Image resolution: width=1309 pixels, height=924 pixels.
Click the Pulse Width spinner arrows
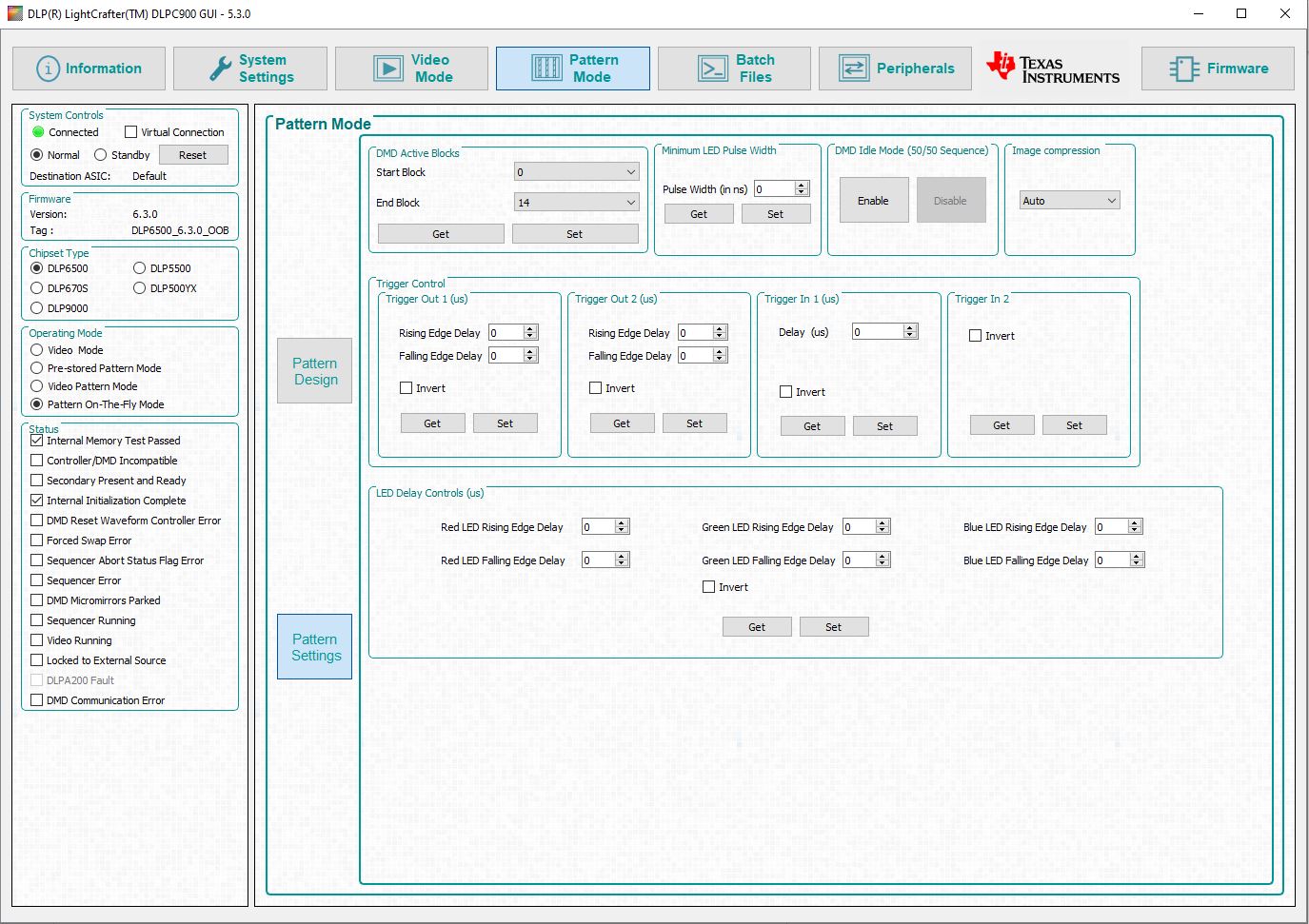point(802,189)
